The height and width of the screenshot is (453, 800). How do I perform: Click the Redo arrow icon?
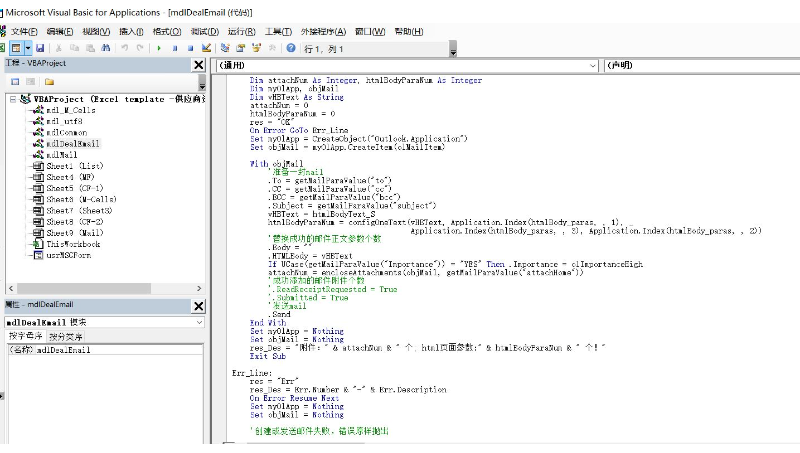point(140,48)
